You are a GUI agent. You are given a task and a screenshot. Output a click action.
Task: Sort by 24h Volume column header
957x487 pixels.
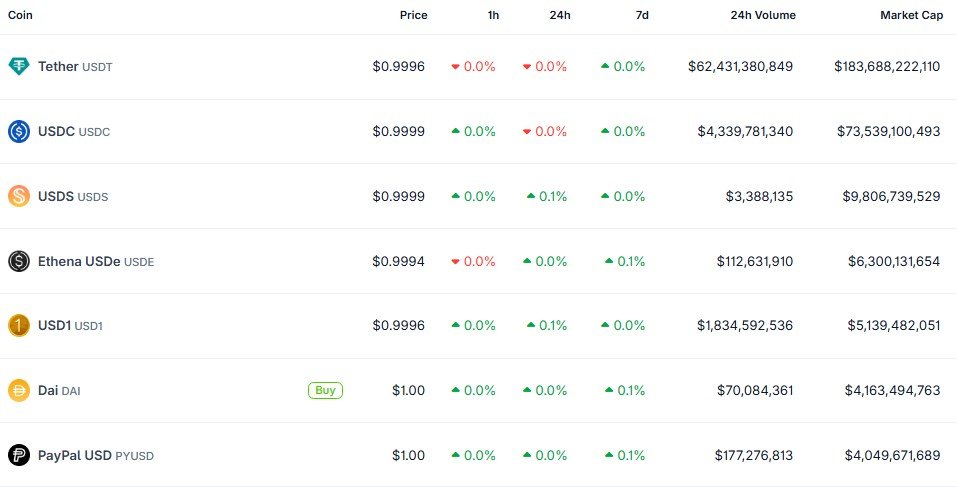click(x=763, y=15)
